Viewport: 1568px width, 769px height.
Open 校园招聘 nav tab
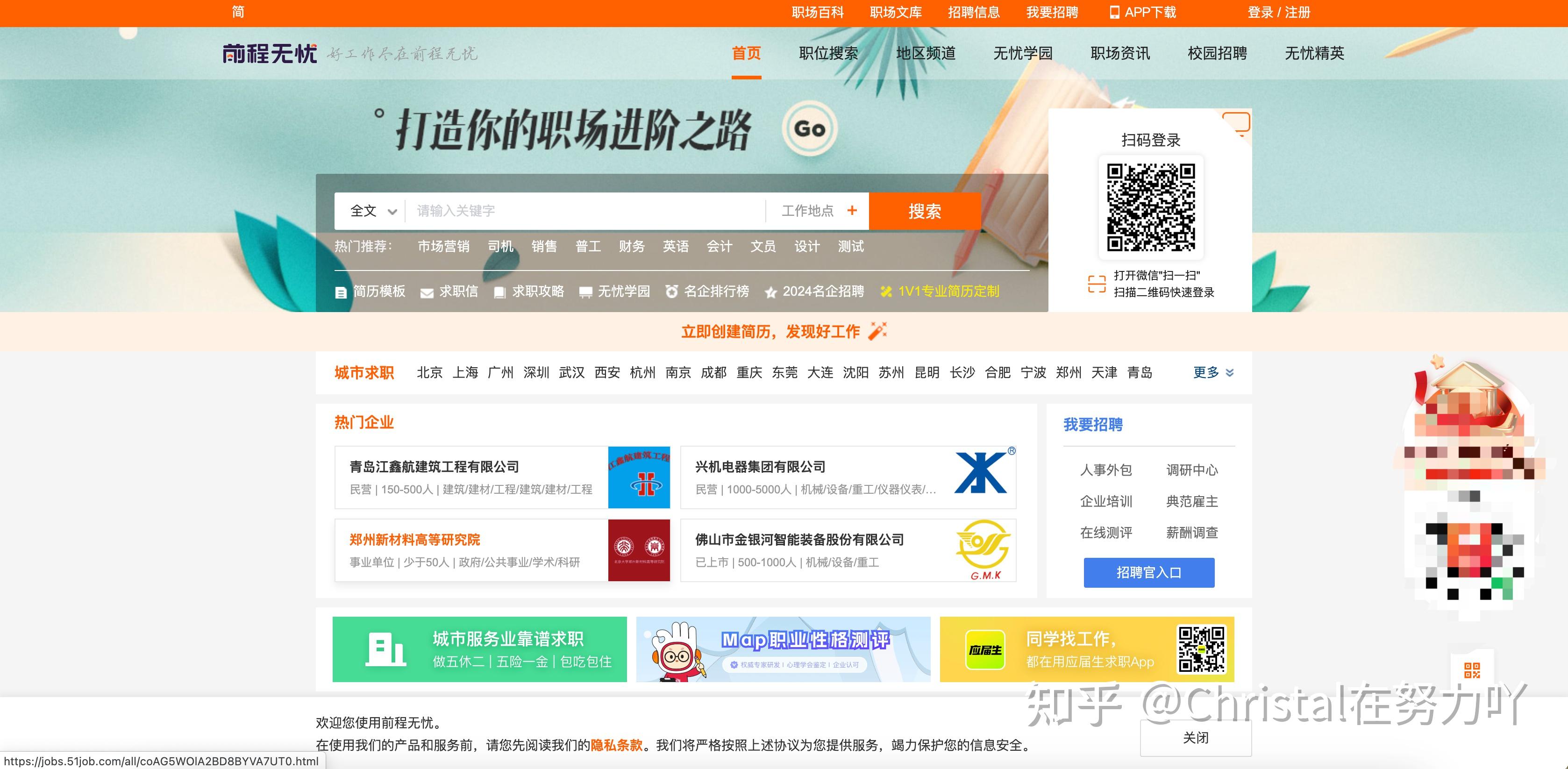1218,53
